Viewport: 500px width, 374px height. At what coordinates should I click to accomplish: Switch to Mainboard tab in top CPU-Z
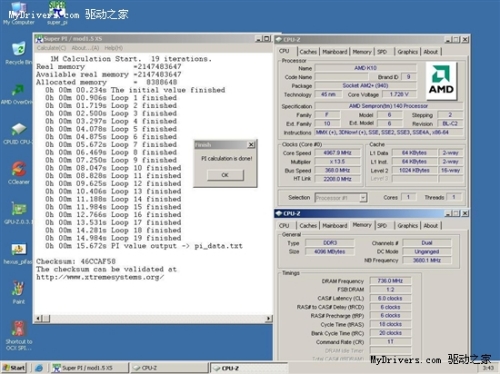[335, 52]
